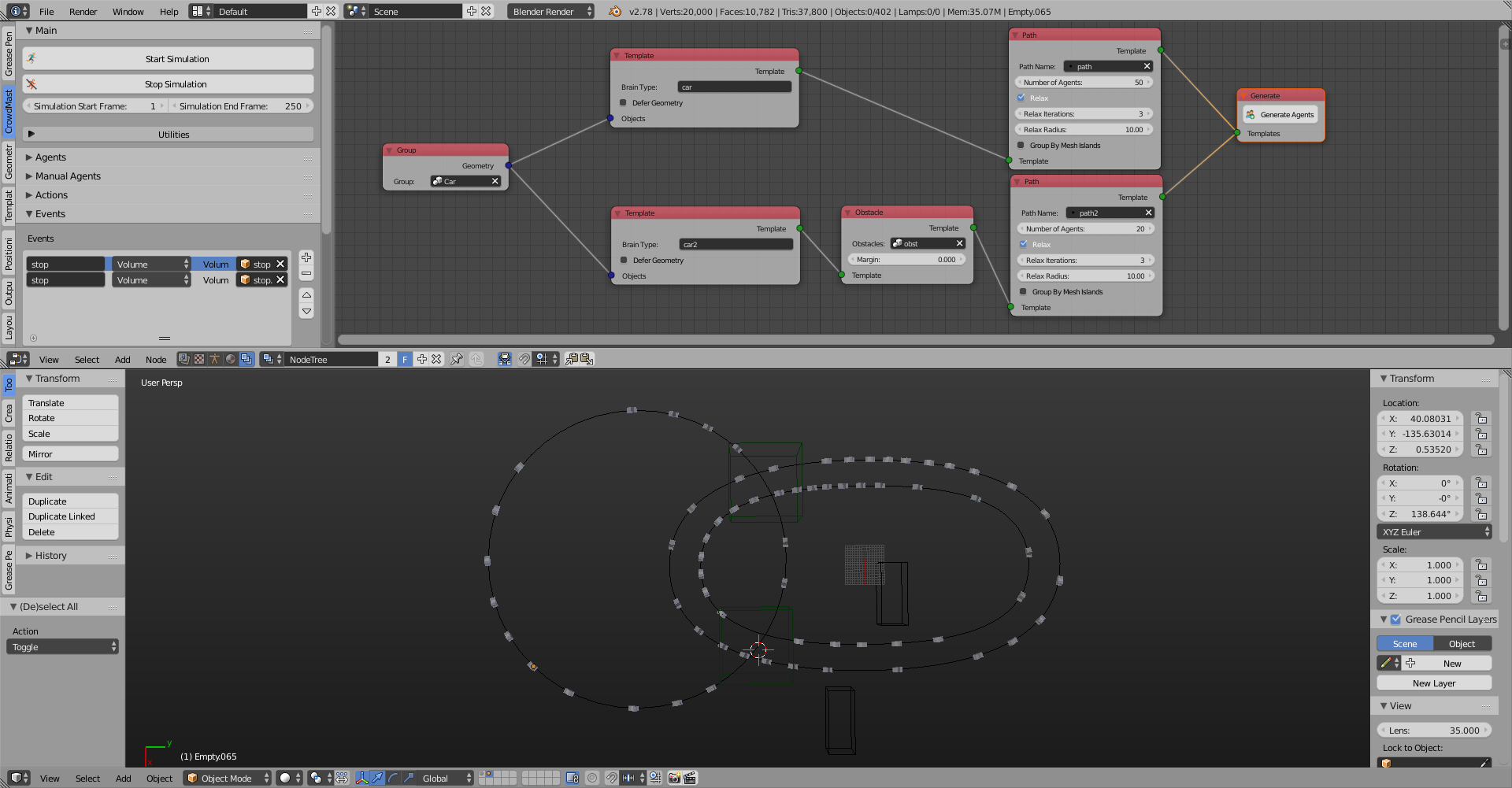Select translate manipulator arrow icon

(377, 779)
